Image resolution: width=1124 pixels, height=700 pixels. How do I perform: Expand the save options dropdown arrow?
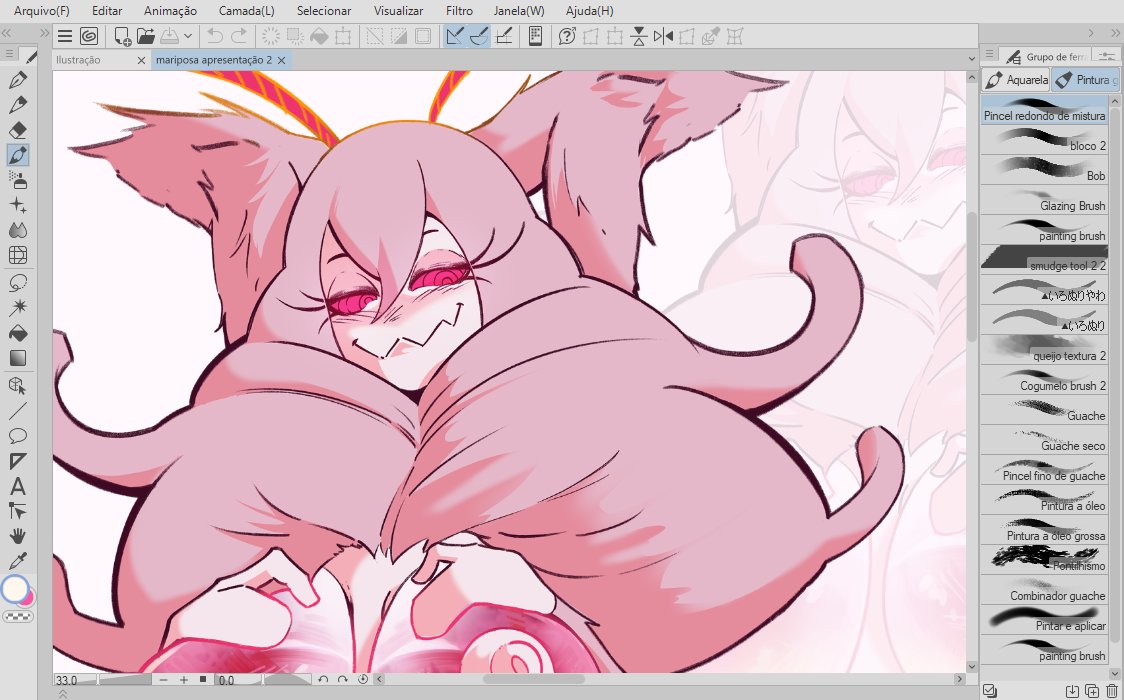[x=188, y=36]
